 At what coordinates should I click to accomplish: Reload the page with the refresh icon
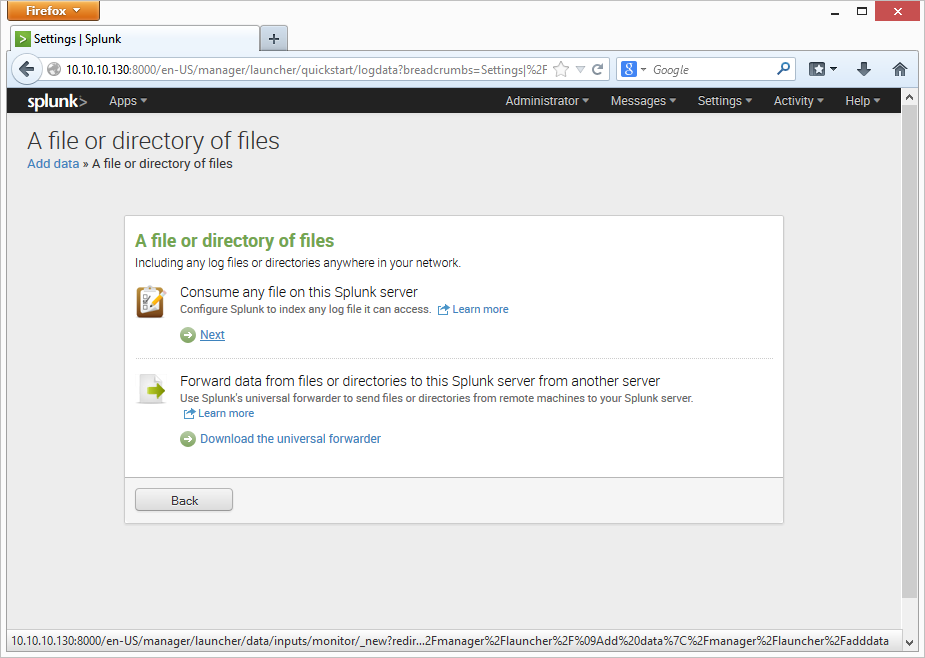[x=598, y=70]
